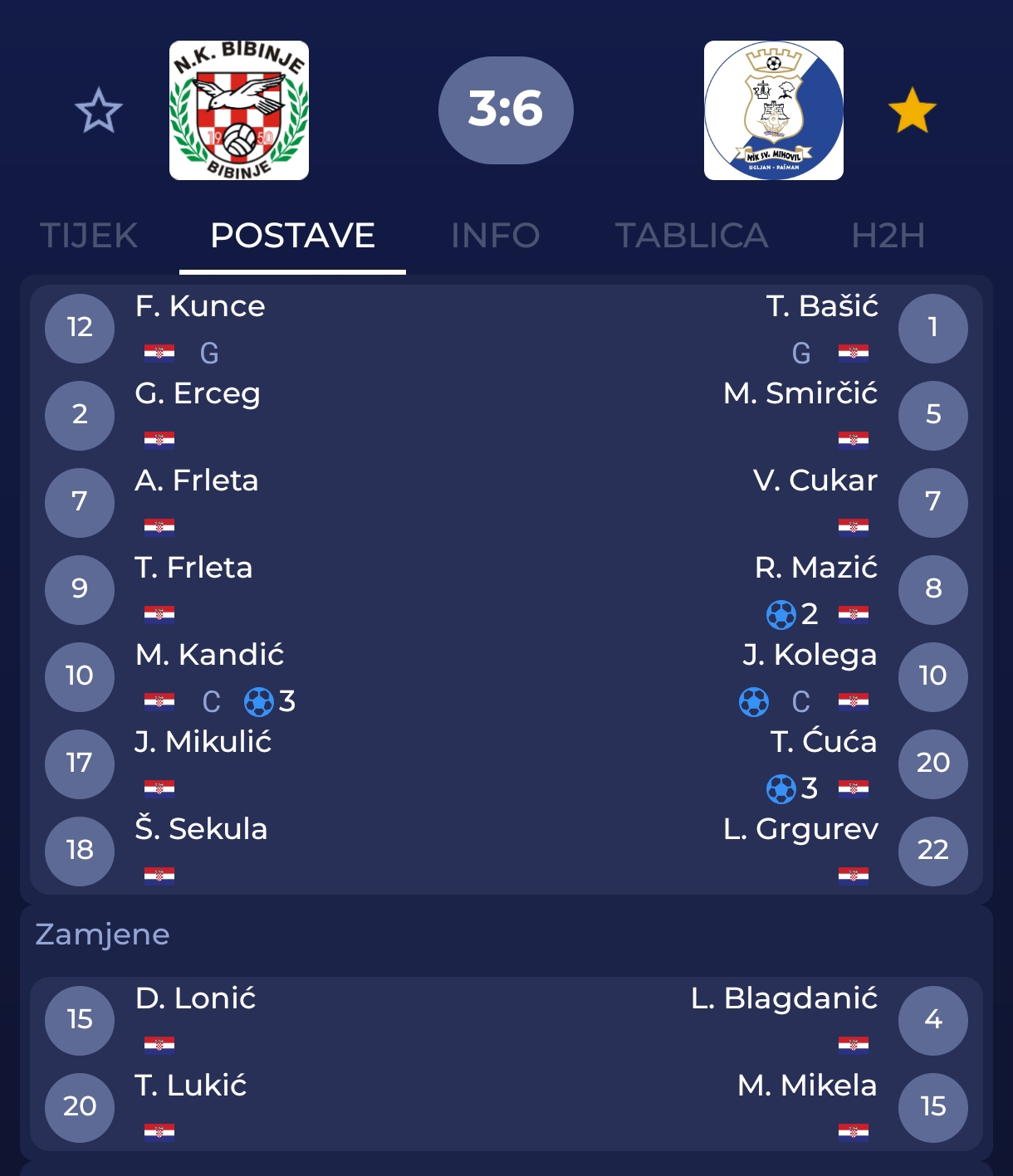This screenshot has width=1013, height=1176.
Task: Toggle the empty favorite star for NK Bibinje
Action: [x=99, y=110]
